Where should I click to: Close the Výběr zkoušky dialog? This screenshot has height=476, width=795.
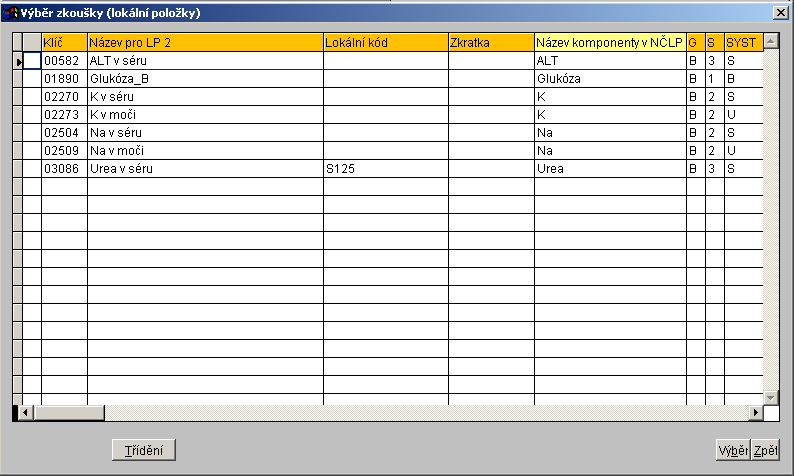point(780,11)
